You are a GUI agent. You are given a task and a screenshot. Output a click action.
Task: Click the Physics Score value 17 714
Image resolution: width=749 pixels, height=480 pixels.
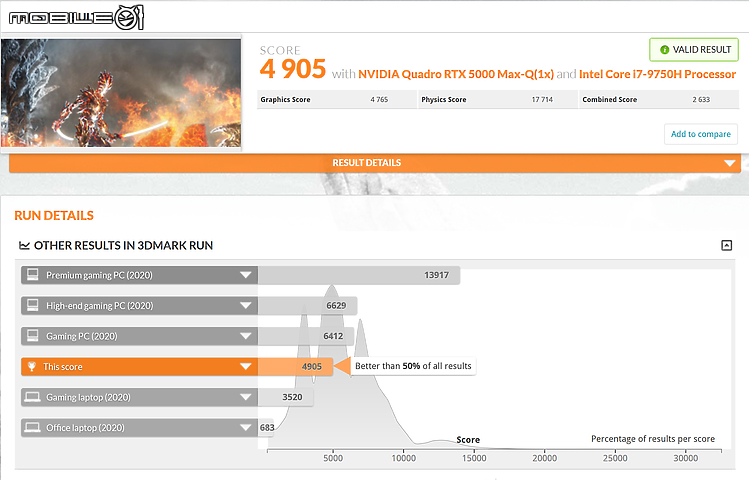(x=542, y=100)
